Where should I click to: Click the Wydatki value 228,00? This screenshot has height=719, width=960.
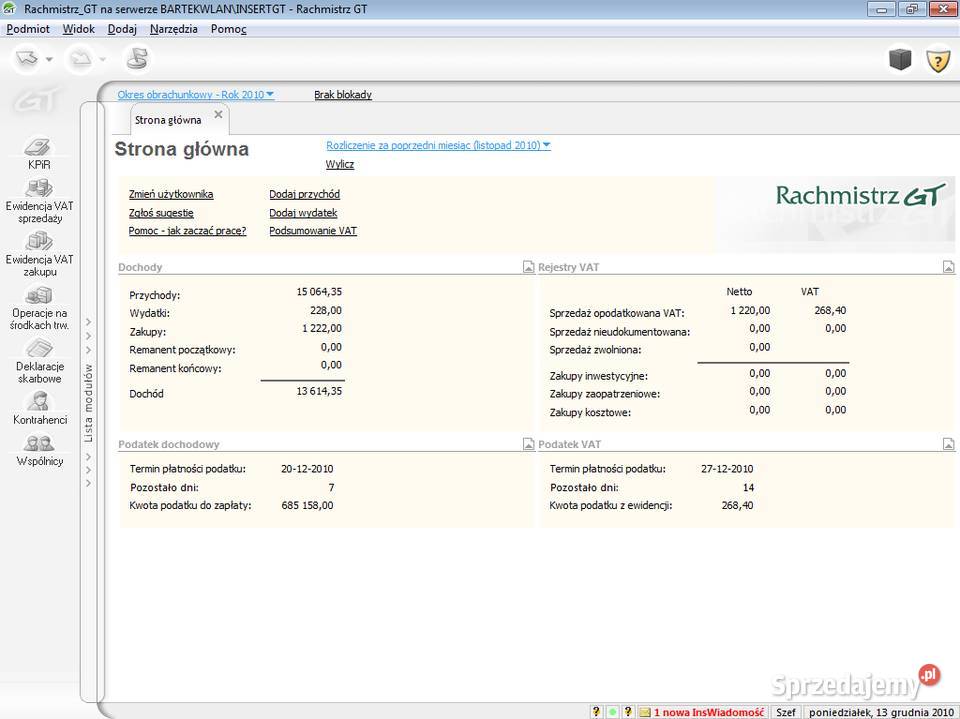pyautogui.click(x=326, y=311)
